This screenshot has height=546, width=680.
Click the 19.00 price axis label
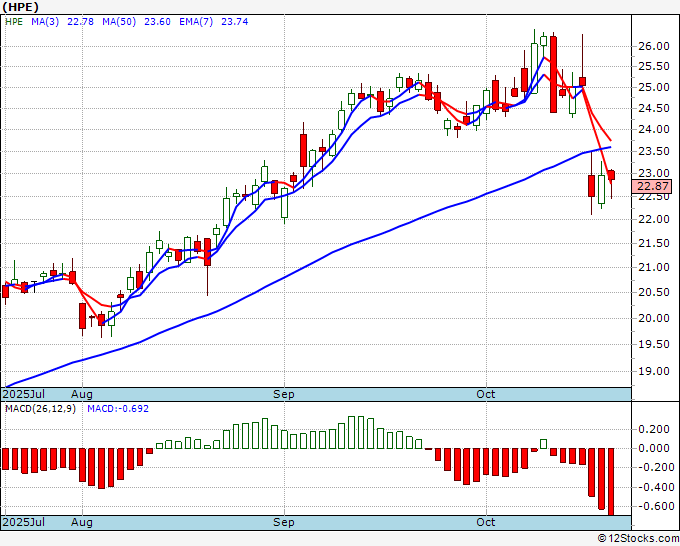(x=654, y=371)
